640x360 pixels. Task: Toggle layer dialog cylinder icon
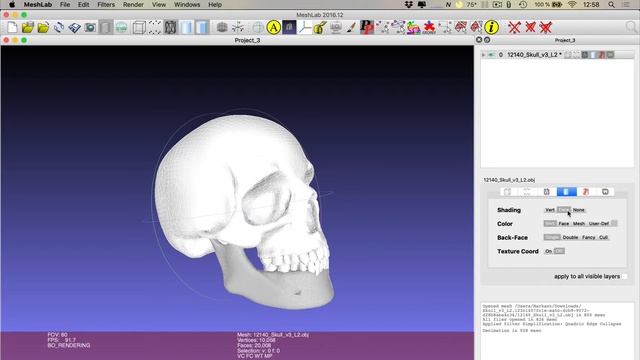105,27
